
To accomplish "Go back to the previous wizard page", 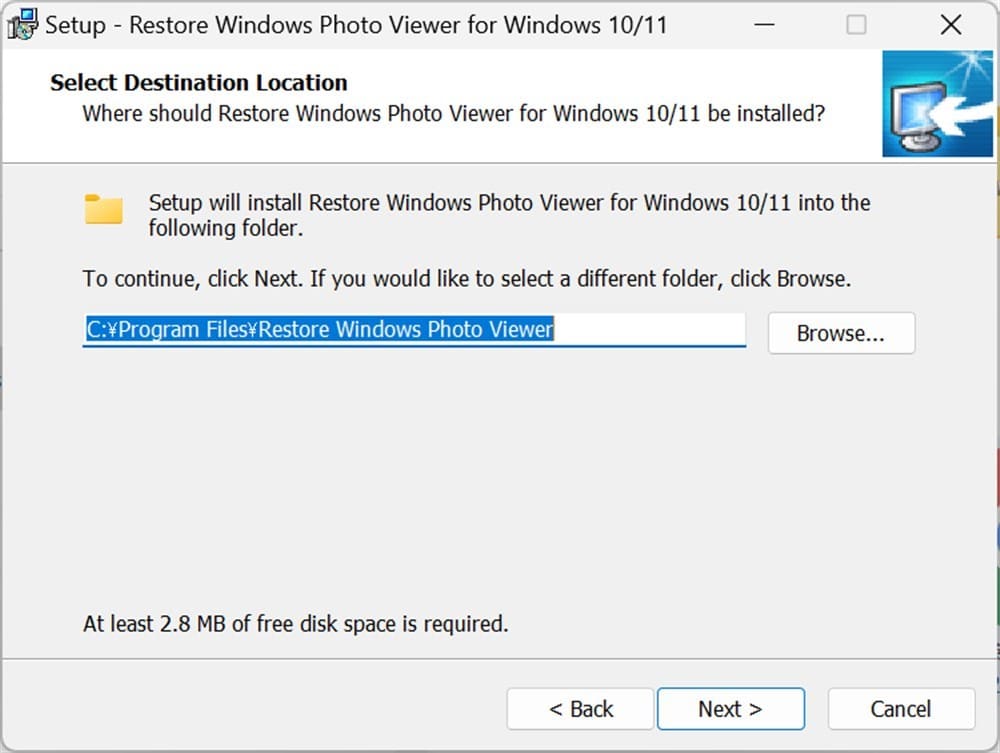I will [x=580, y=708].
